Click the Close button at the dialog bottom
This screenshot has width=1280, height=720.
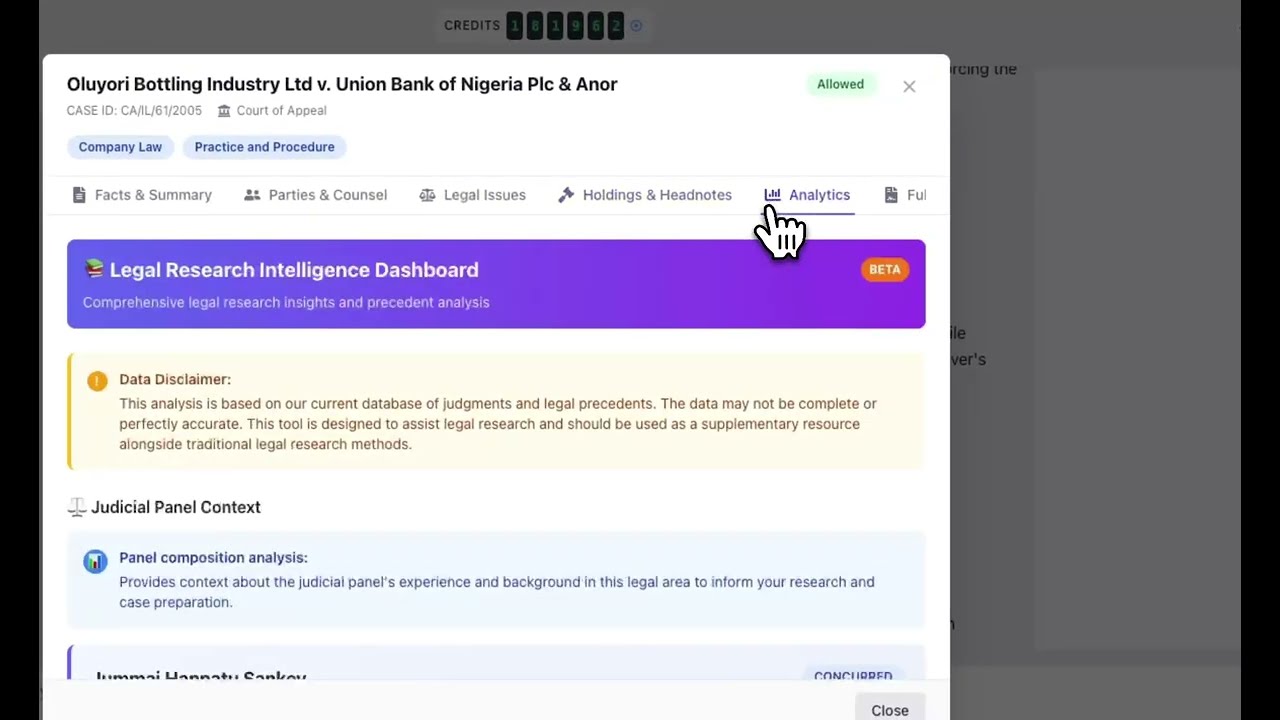tap(890, 710)
